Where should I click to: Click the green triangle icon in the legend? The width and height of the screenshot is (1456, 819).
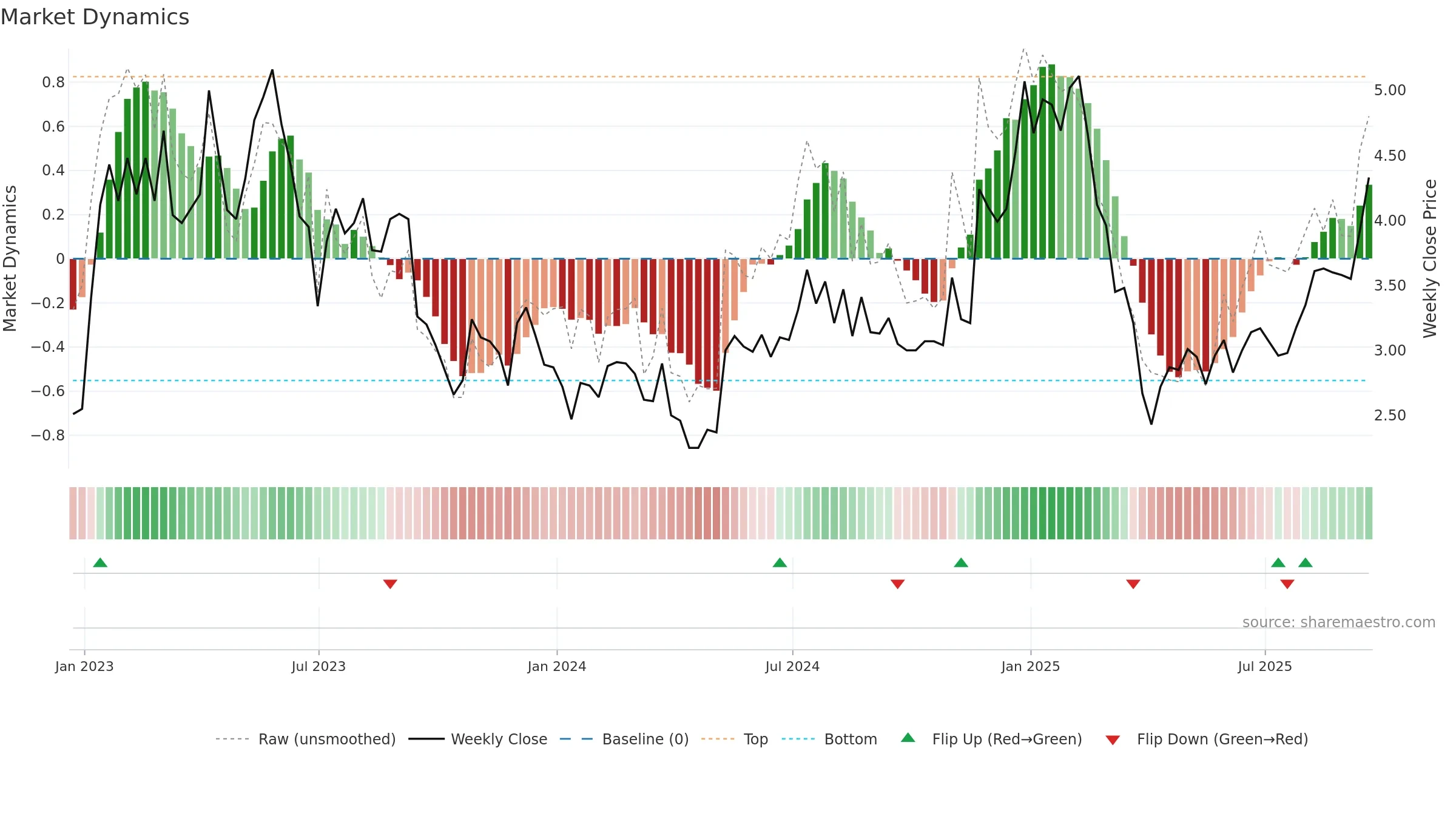point(908,738)
